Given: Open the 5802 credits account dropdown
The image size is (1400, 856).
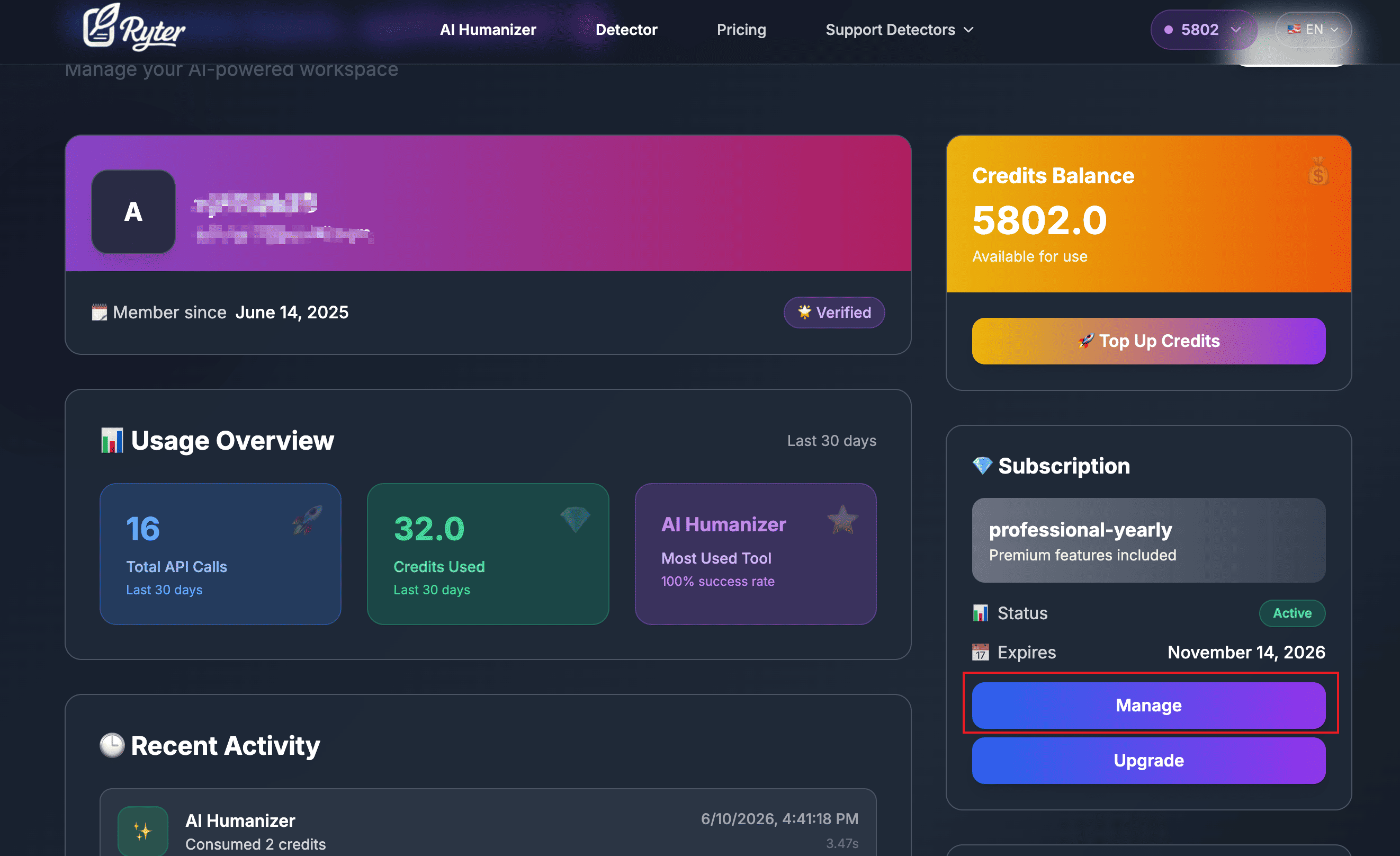Looking at the screenshot, I should (x=1204, y=30).
